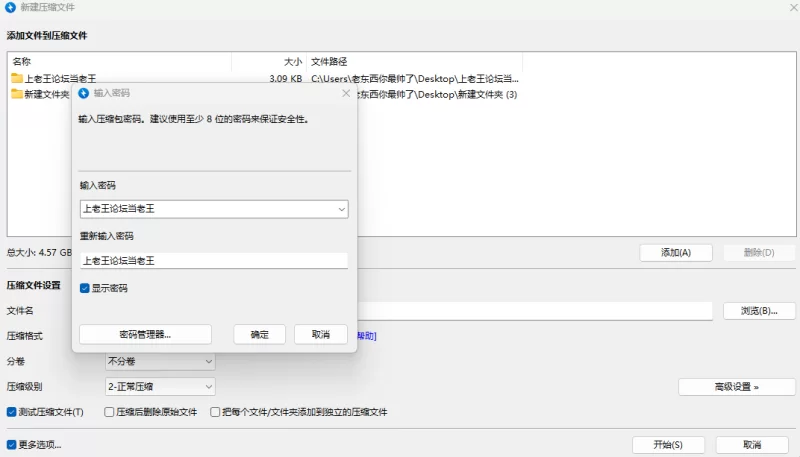The image size is (800, 457).
Task: Click the blue 帮助 link
Action: click(x=367, y=336)
